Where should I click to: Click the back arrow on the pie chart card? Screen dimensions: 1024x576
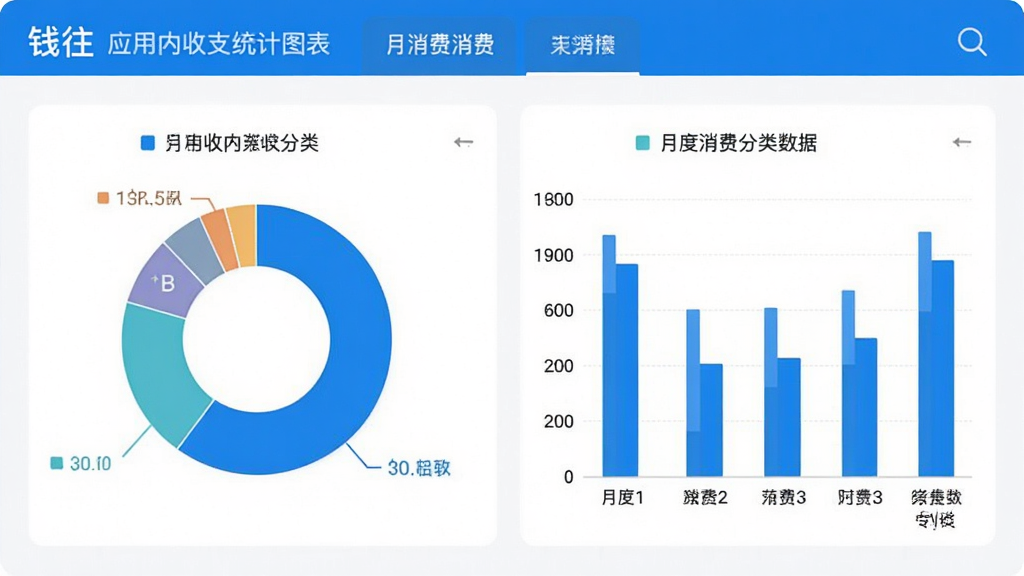(x=463, y=142)
